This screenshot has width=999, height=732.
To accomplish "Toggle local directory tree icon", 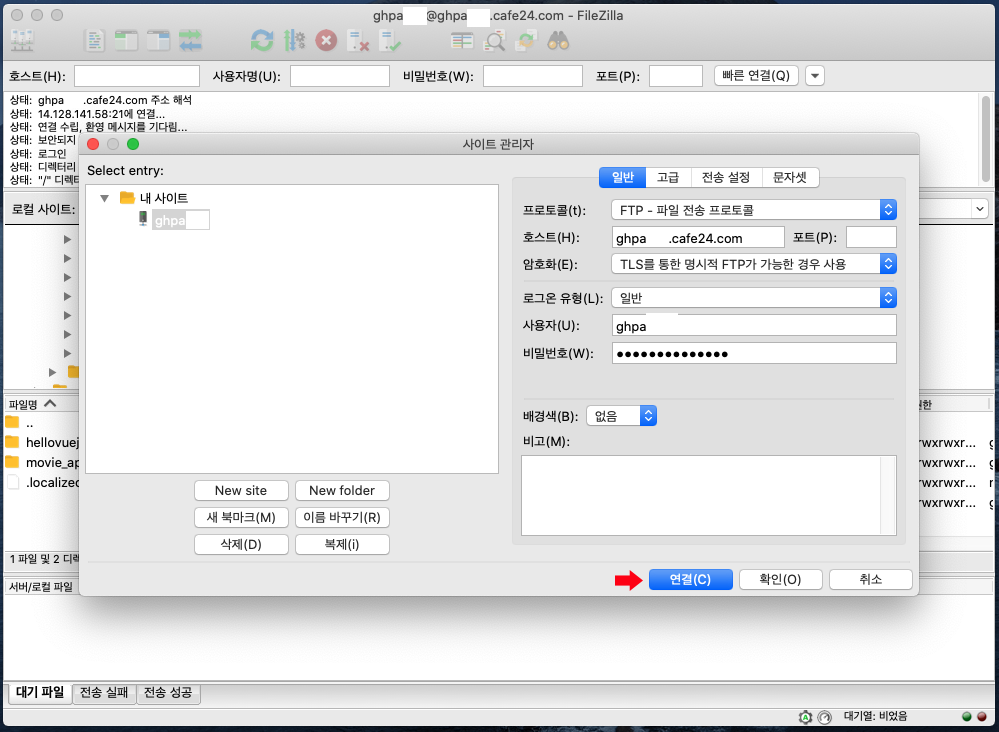I will point(126,41).
